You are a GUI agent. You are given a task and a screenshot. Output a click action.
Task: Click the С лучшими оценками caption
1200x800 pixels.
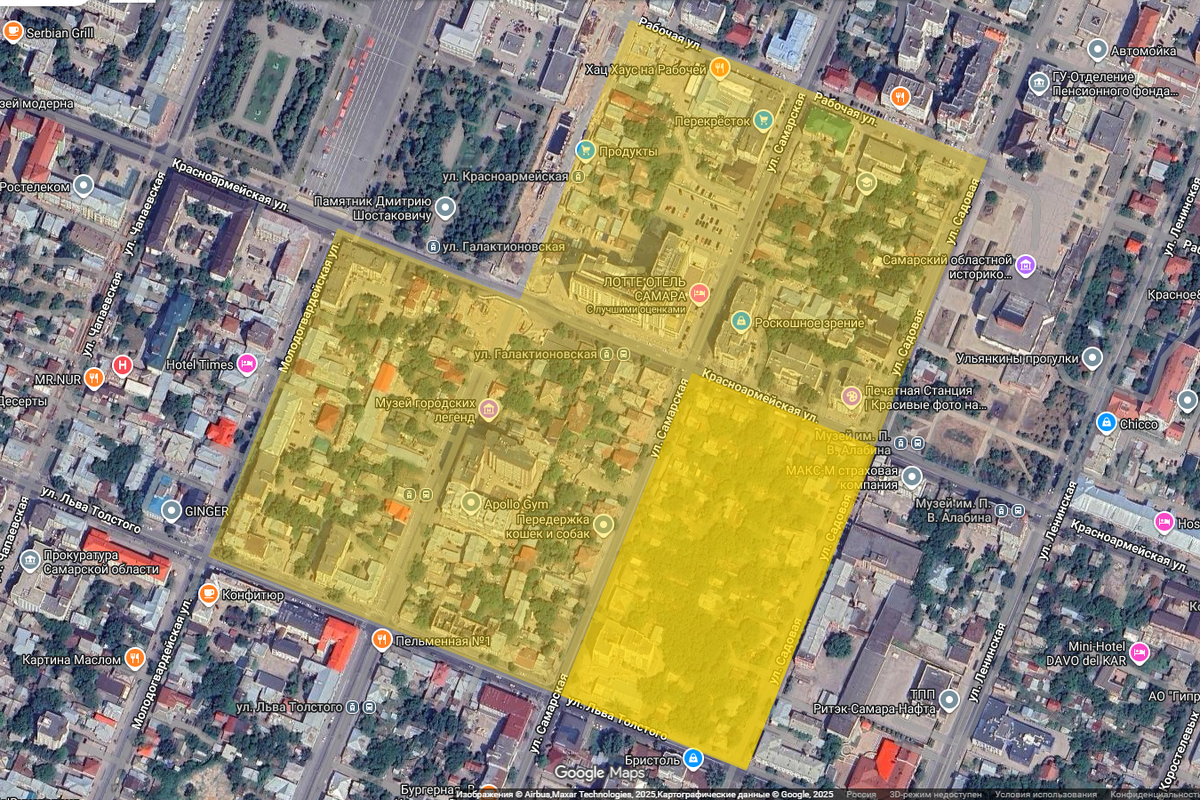637,309
